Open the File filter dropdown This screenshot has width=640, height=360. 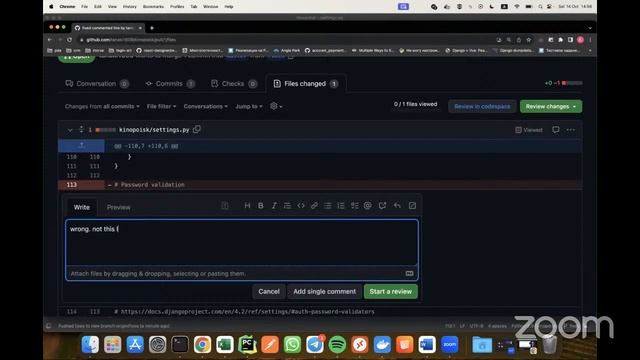pos(161,106)
